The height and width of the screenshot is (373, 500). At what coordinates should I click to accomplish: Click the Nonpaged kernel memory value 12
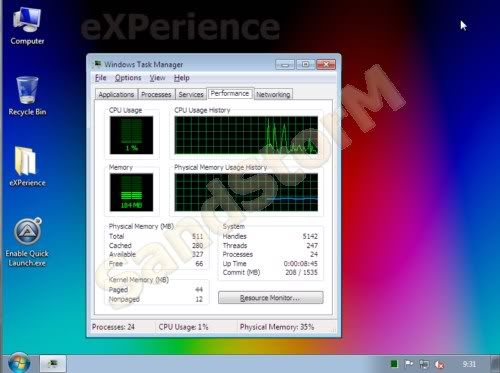[199, 299]
